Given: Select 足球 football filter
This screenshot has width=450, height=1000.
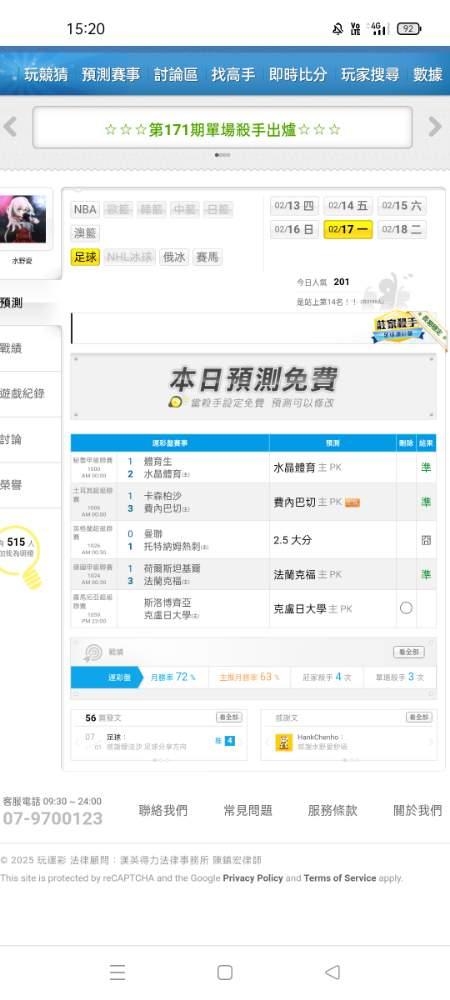Looking at the screenshot, I should pyautogui.click(x=85, y=258).
